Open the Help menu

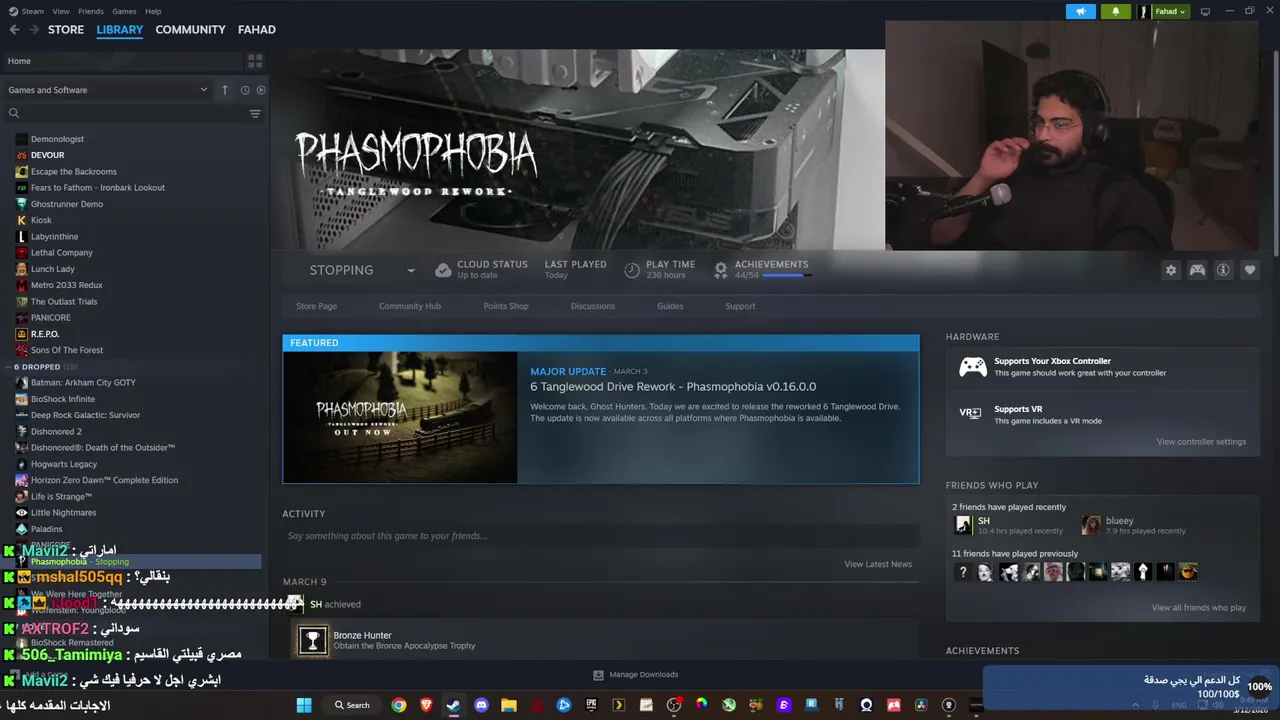[153, 11]
